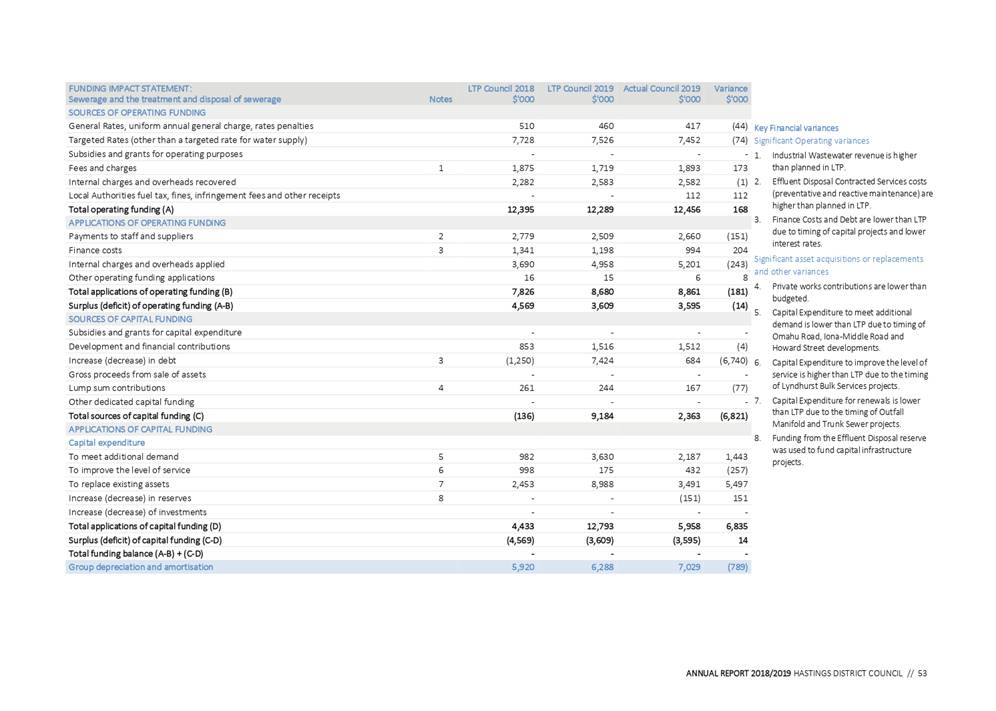Viewport: 996px width, 711px height.
Task: Click "APPLICATIONS OF OPERATING FUNDING" section heading
Action: pyautogui.click(x=147, y=223)
